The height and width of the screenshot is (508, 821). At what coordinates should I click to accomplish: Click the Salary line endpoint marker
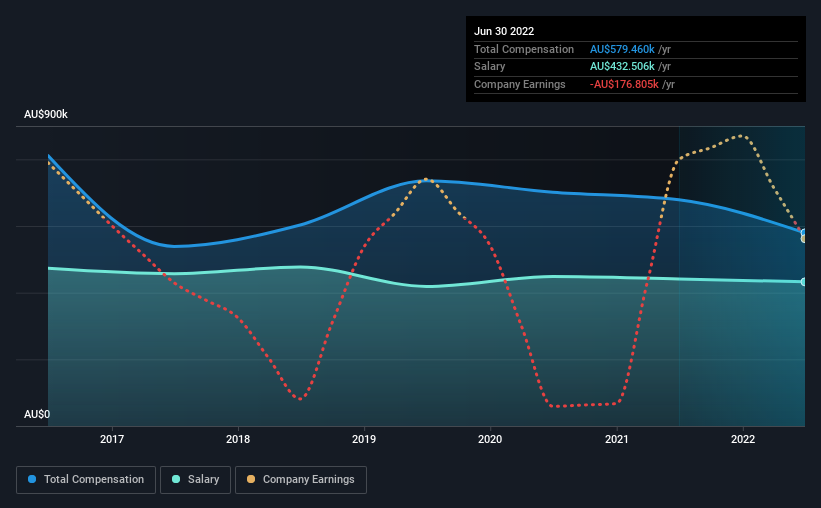(x=804, y=282)
